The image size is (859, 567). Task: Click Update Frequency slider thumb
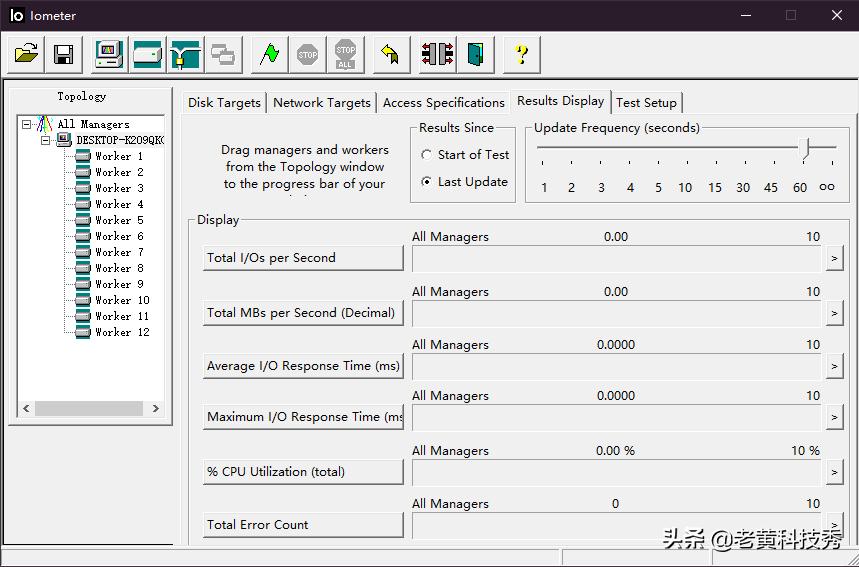[804, 148]
